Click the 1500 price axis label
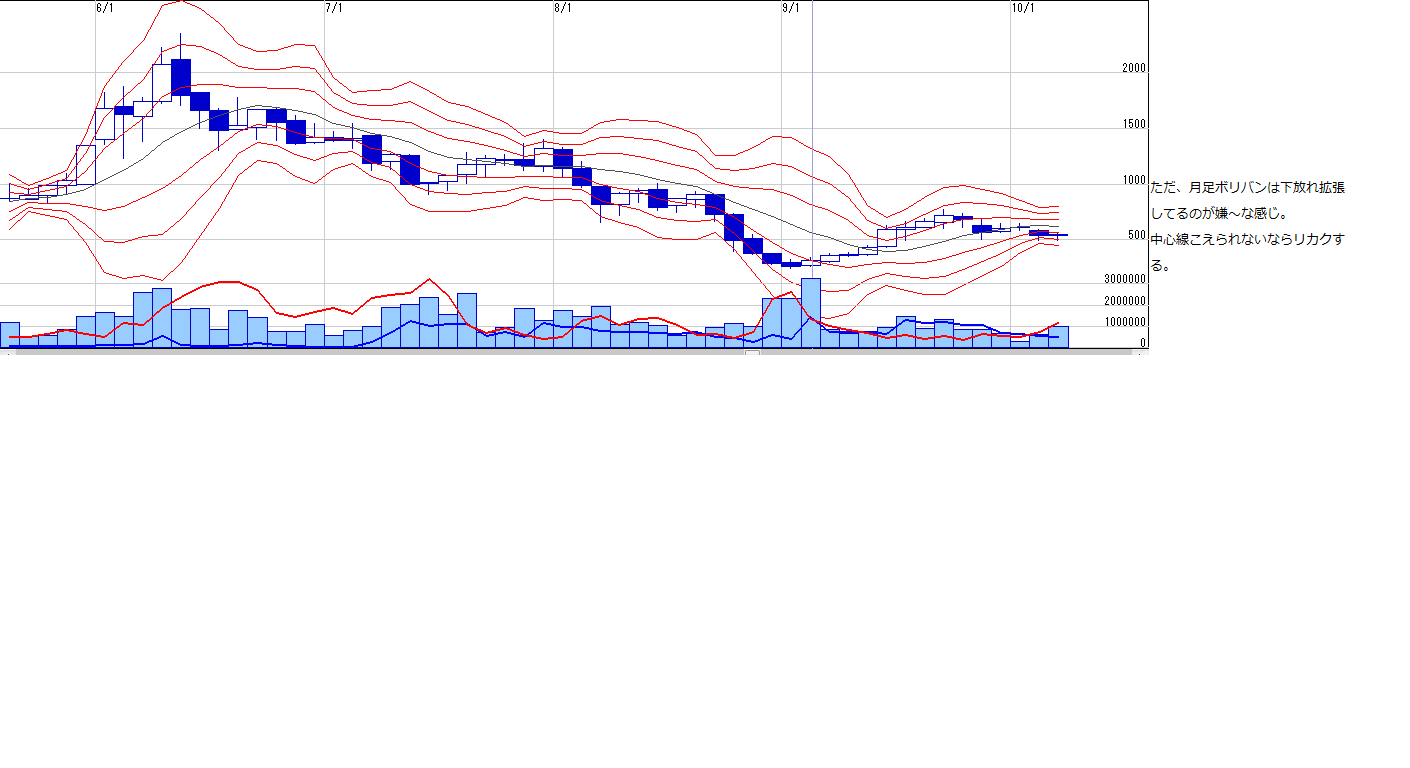This screenshot has height=768, width=1410. pyautogui.click(x=1134, y=125)
